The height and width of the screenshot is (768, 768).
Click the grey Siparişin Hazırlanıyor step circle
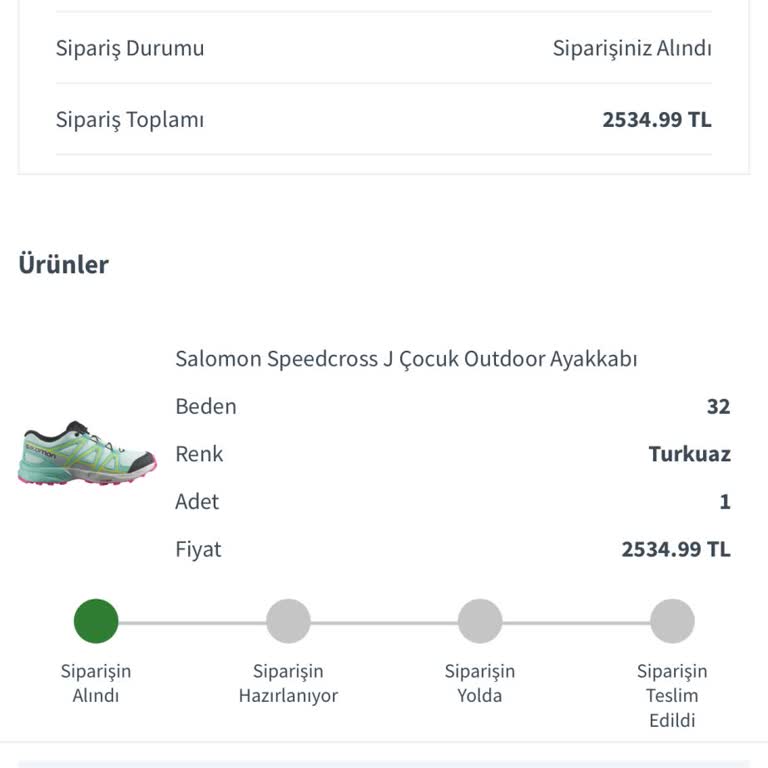pos(288,621)
